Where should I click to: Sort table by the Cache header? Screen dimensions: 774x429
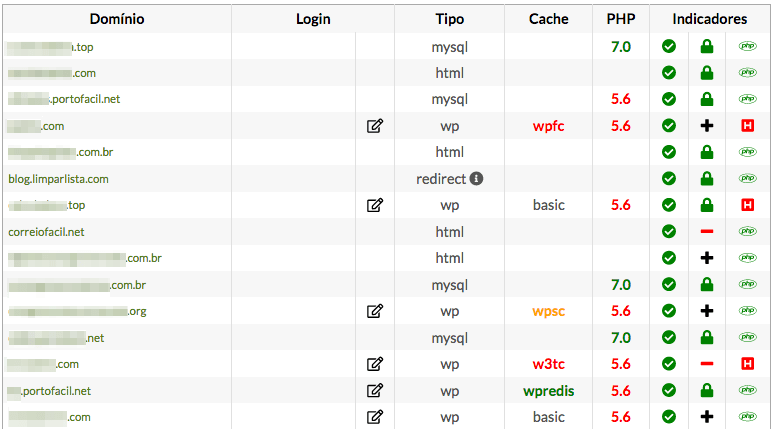548,19
